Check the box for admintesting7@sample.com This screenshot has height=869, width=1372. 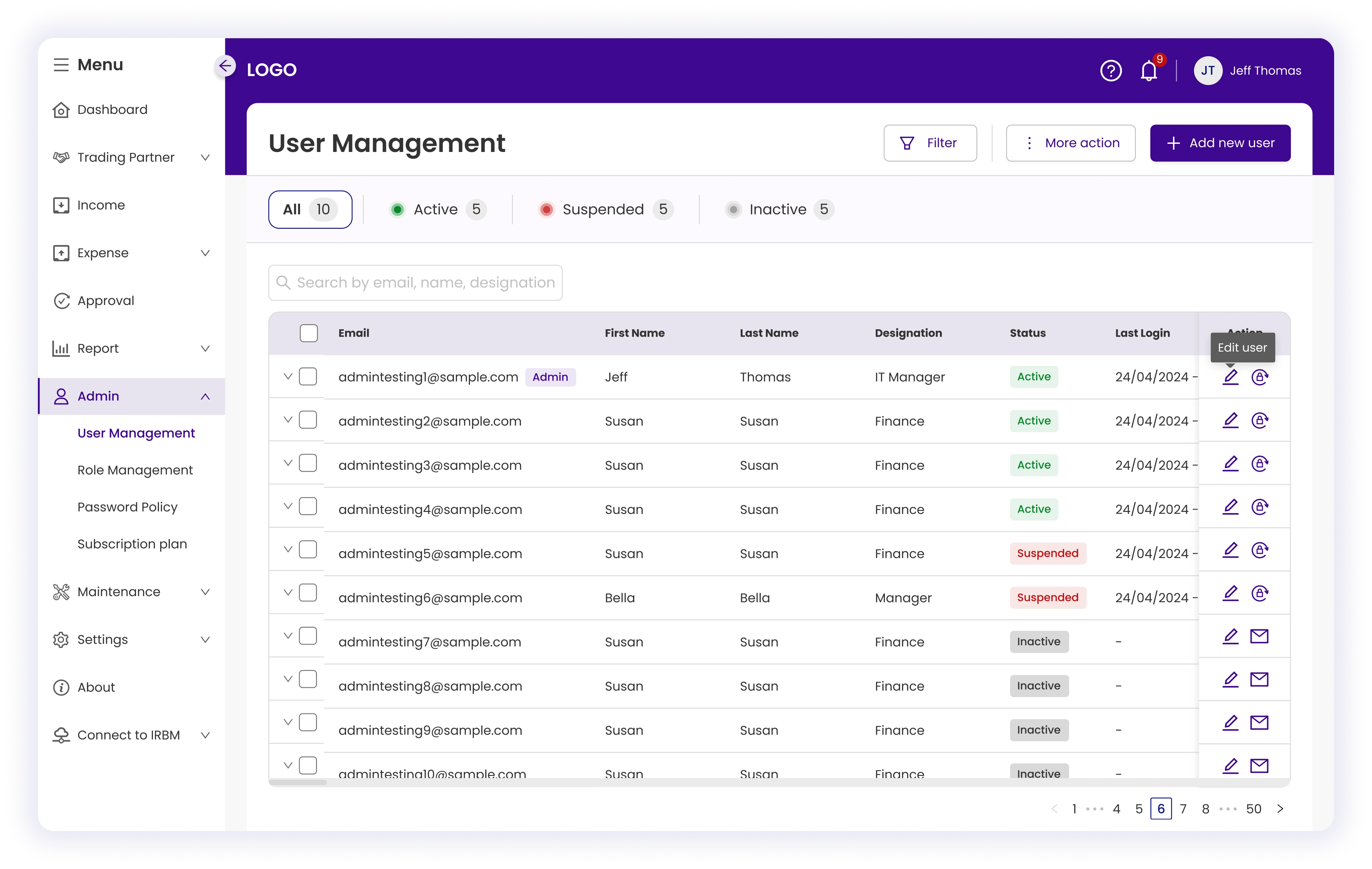(x=308, y=636)
